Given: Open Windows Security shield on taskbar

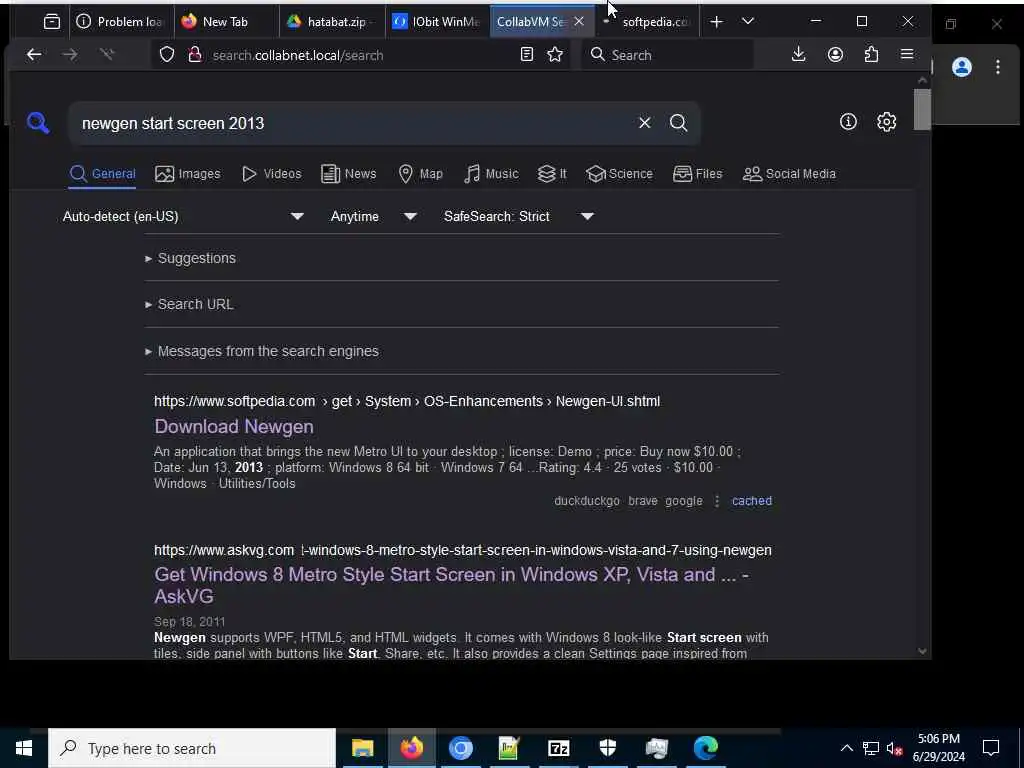Looking at the screenshot, I should (x=607, y=748).
